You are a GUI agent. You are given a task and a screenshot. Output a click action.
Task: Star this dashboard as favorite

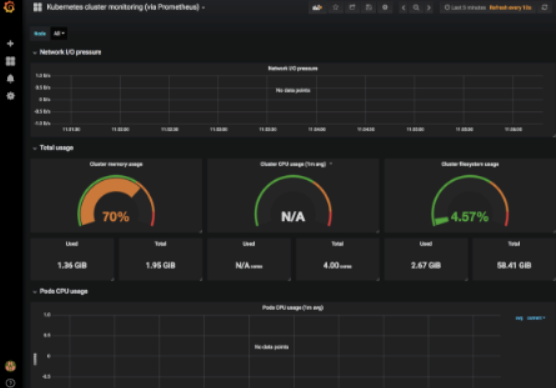click(x=335, y=7)
